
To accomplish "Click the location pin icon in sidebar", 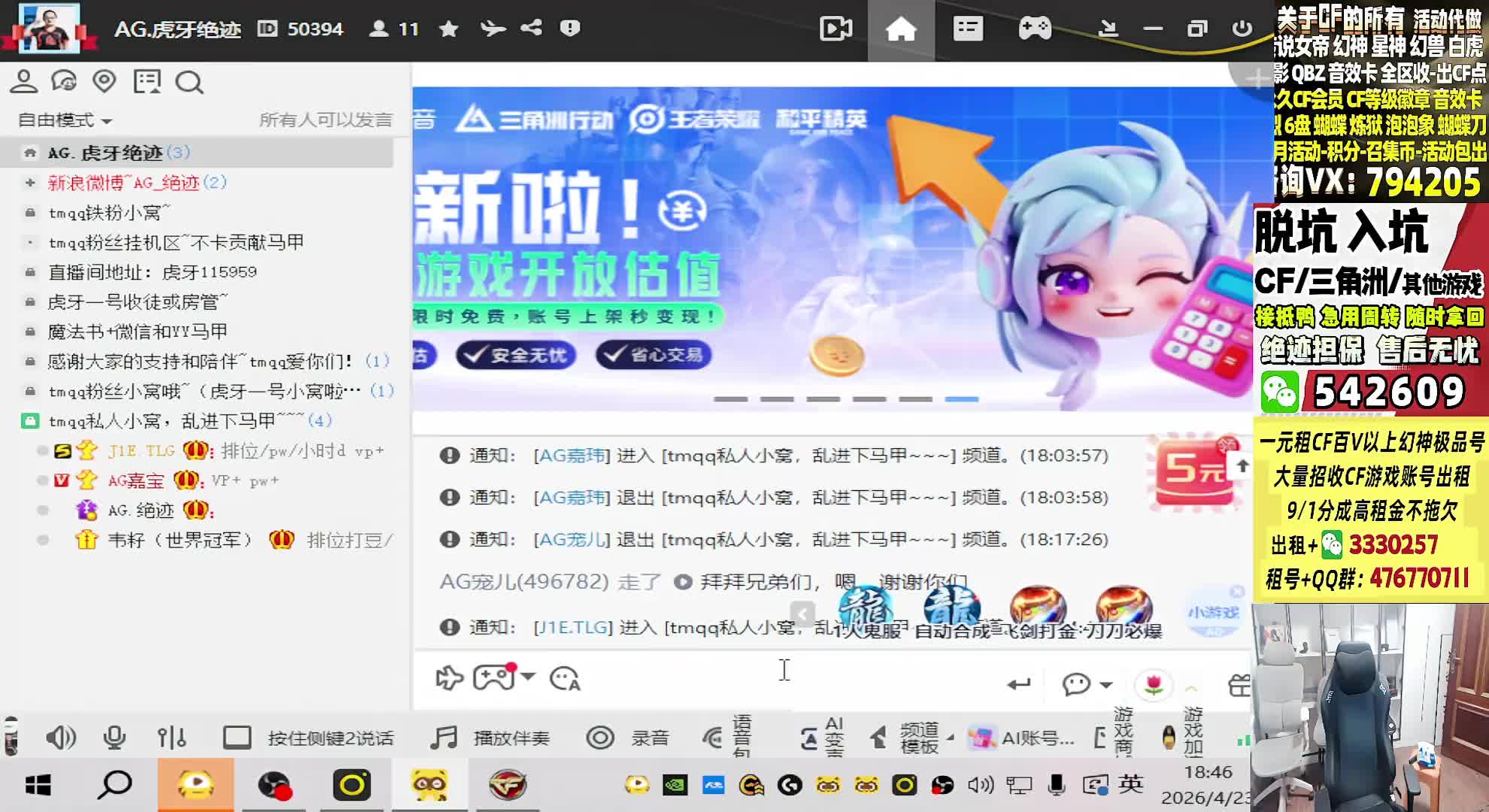I will click(x=105, y=81).
